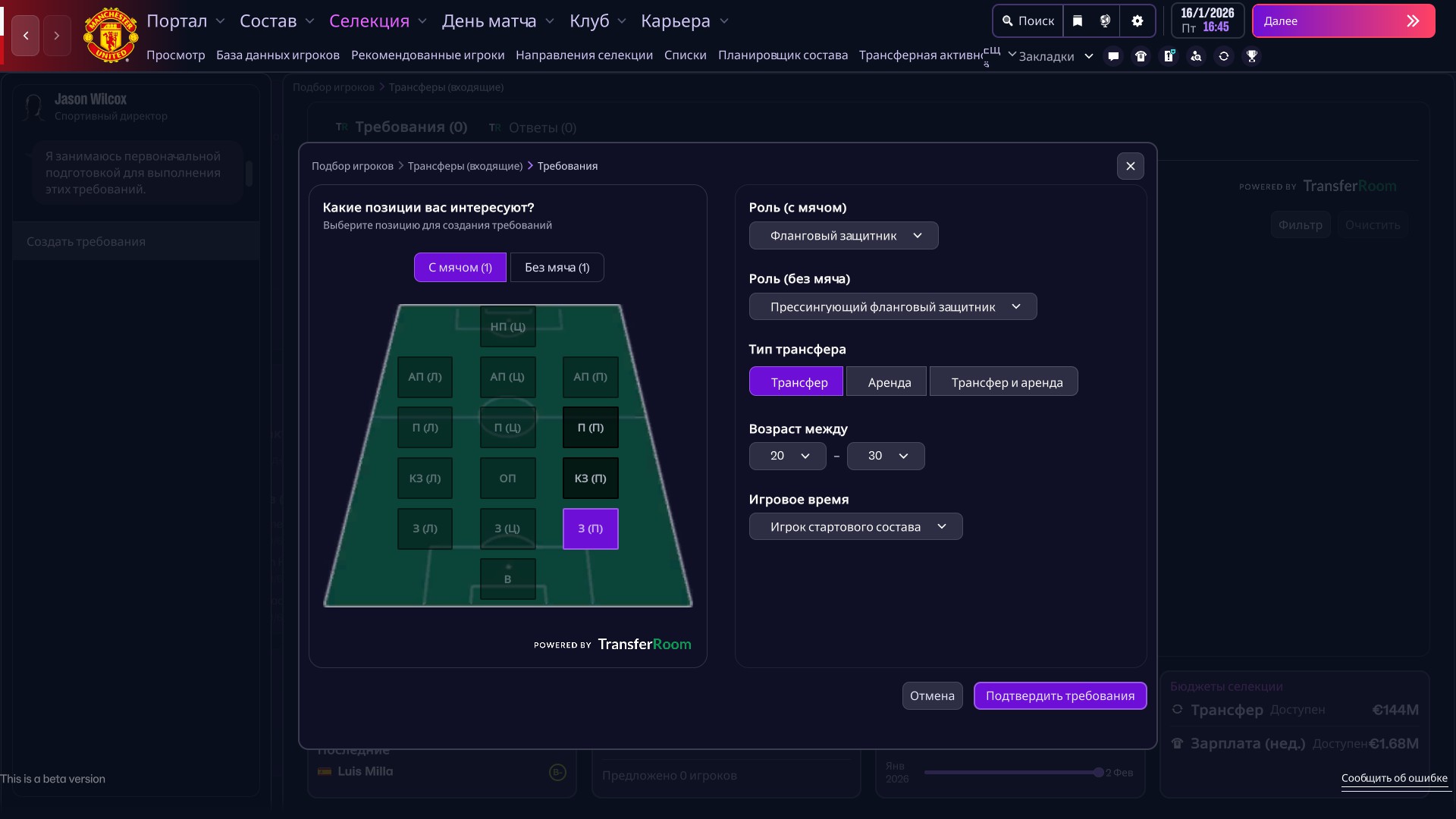Click the Manchester United club badge
The image size is (1456, 819).
(111, 35)
